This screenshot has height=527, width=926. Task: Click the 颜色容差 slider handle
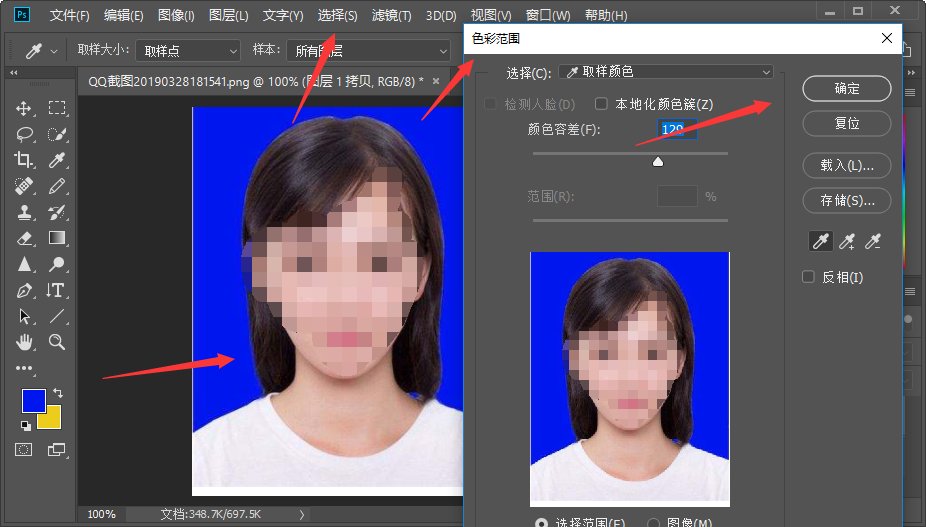click(658, 161)
